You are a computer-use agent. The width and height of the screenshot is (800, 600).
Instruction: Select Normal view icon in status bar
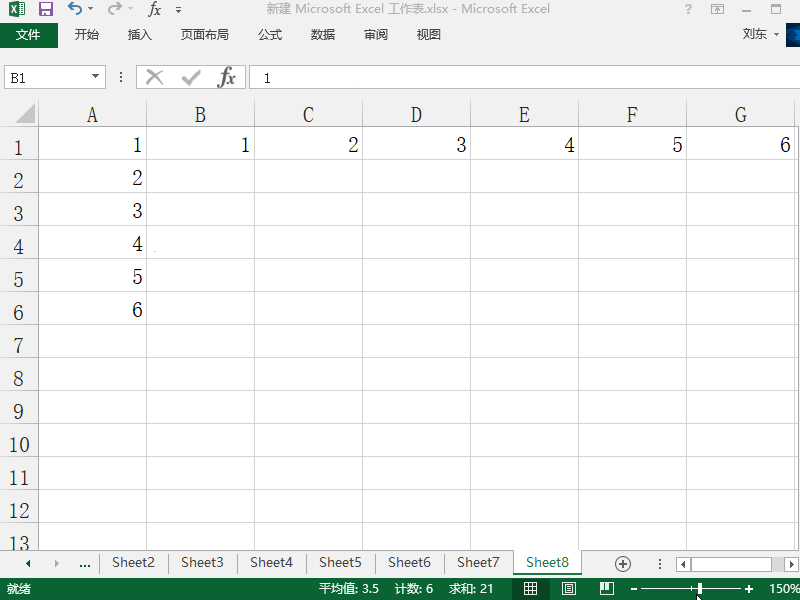(x=531, y=588)
